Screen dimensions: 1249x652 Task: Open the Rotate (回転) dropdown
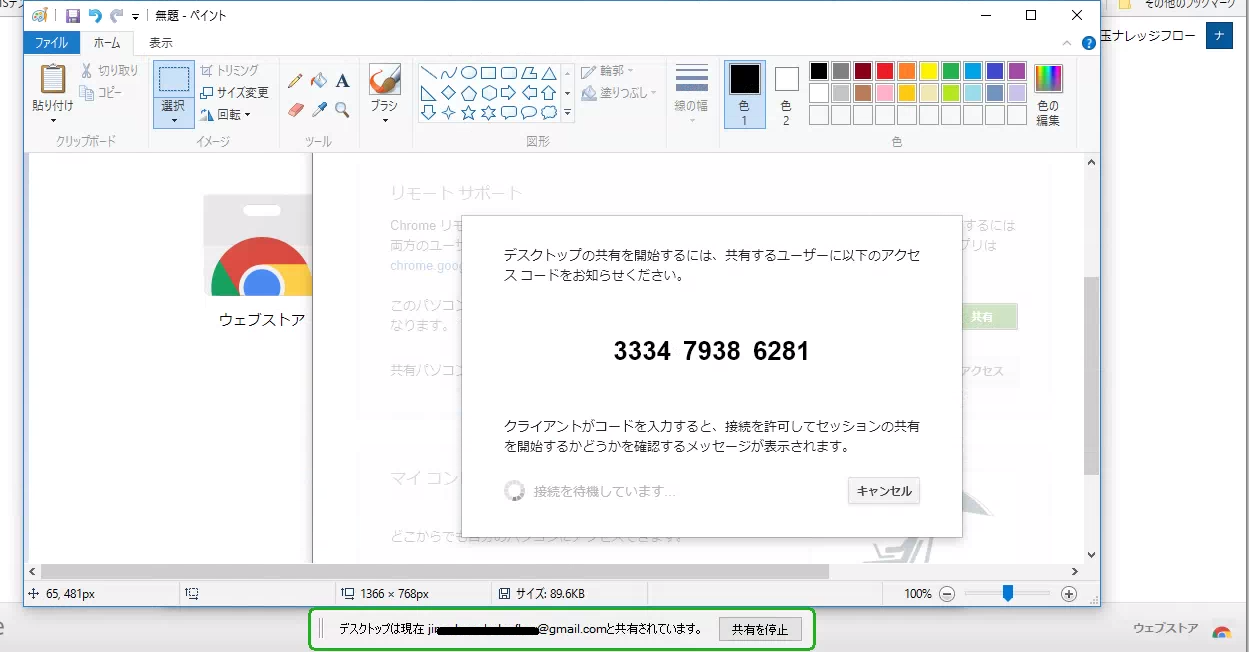pos(225,114)
